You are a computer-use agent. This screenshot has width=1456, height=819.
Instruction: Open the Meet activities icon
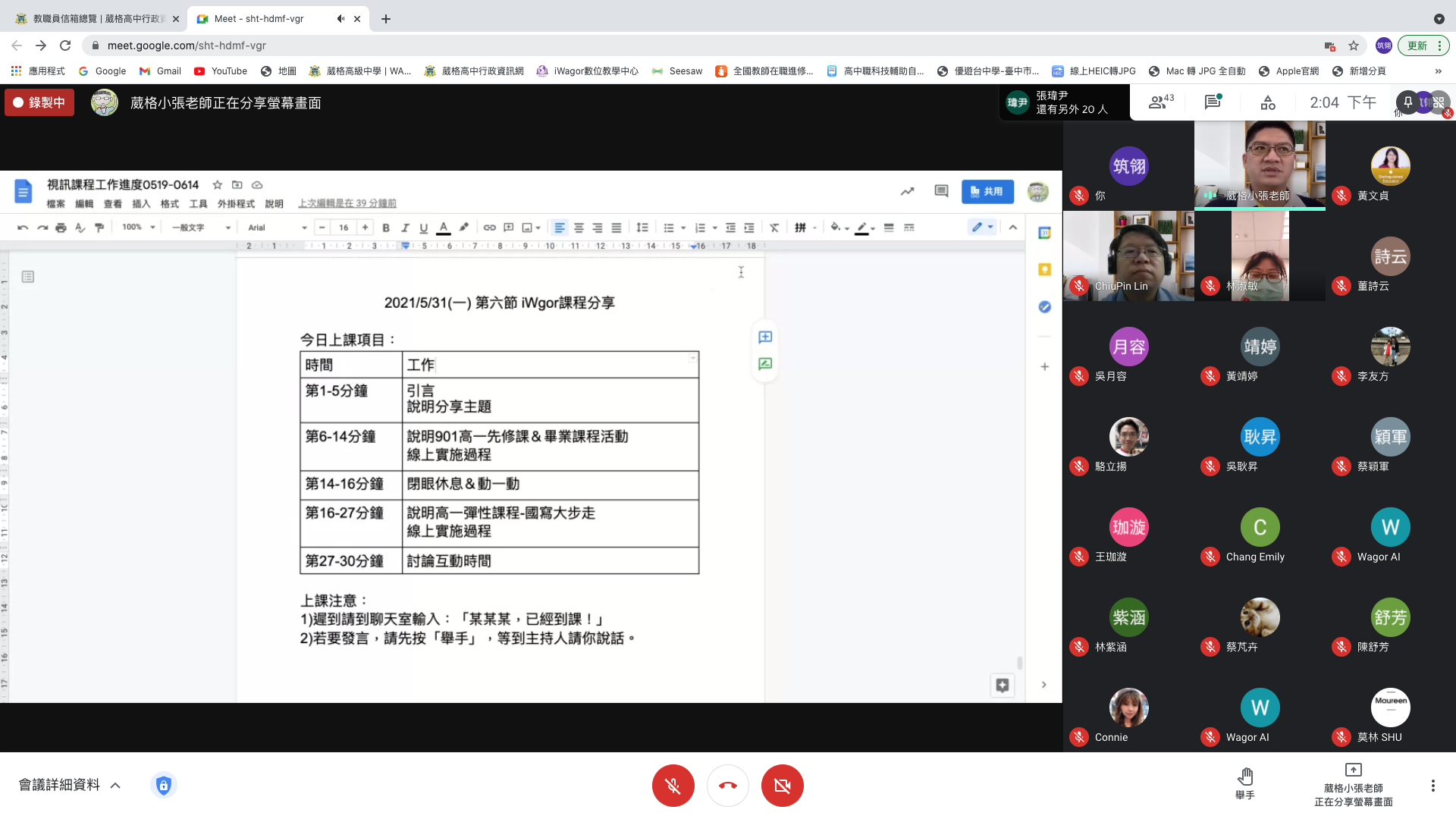1268,102
